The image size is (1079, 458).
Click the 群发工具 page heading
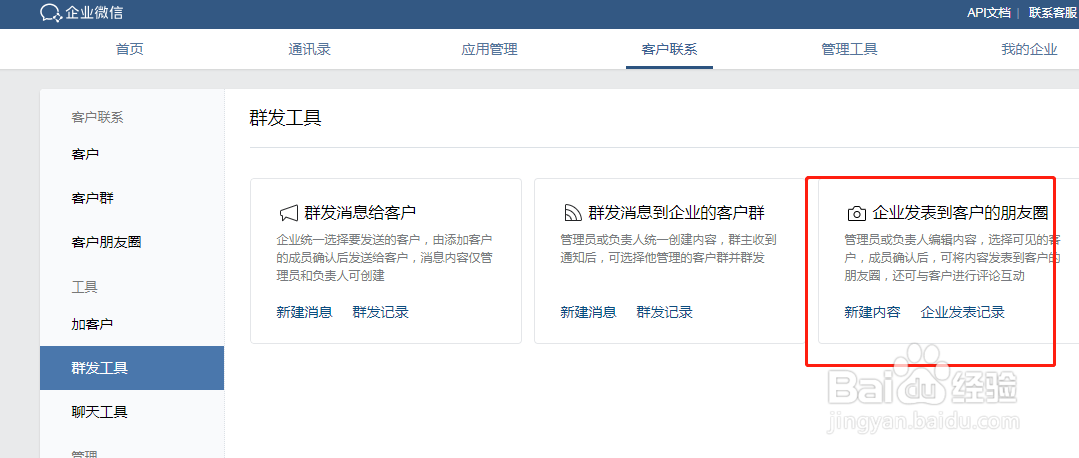[x=286, y=118]
